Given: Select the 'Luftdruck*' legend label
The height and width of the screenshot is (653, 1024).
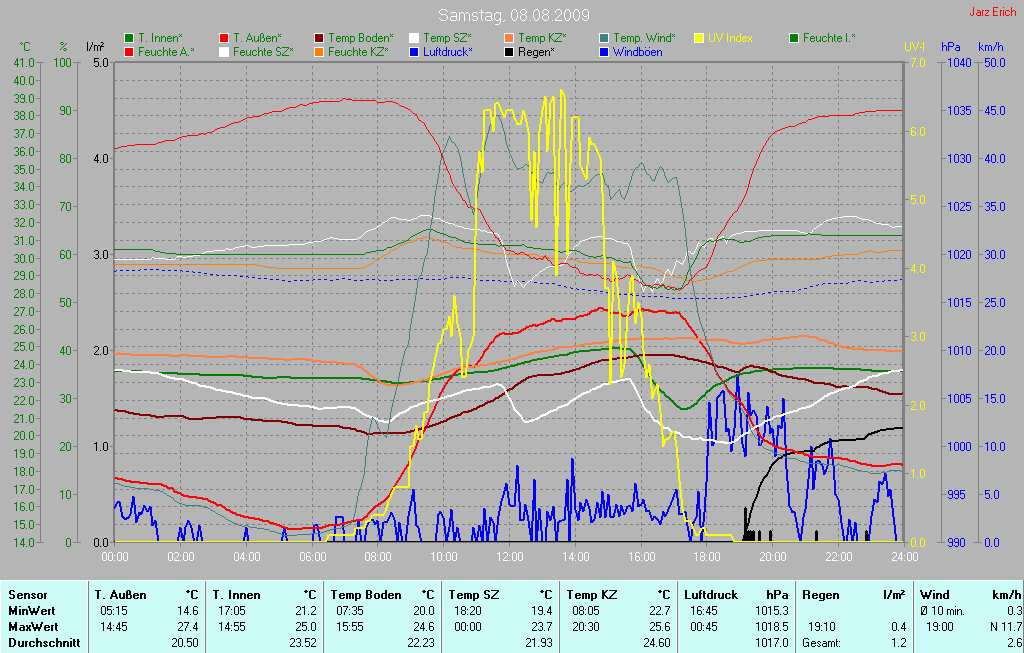Looking at the screenshot, I should click(x=448, y=52).
